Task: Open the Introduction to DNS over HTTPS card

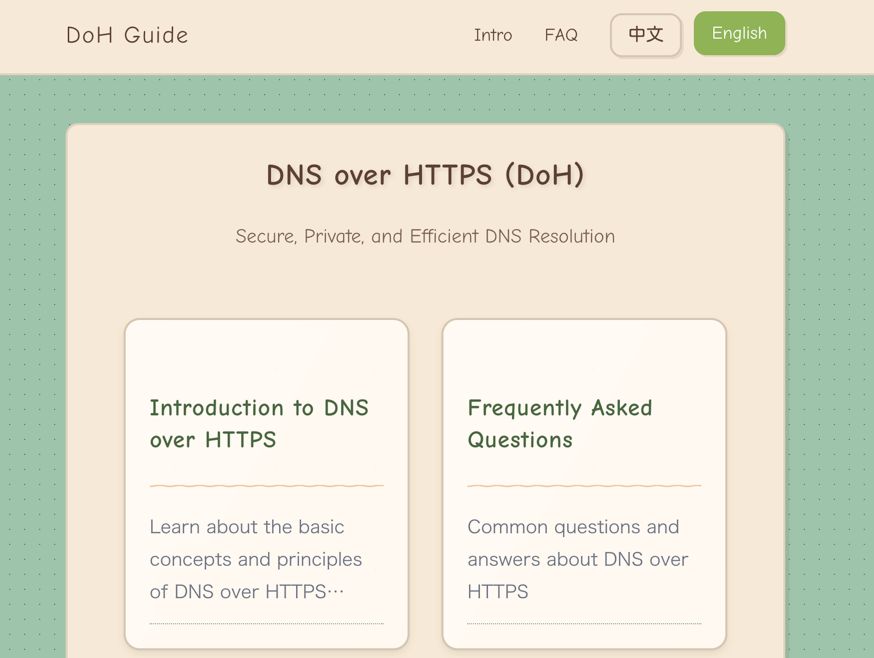Action: click(x=265, y=483)
